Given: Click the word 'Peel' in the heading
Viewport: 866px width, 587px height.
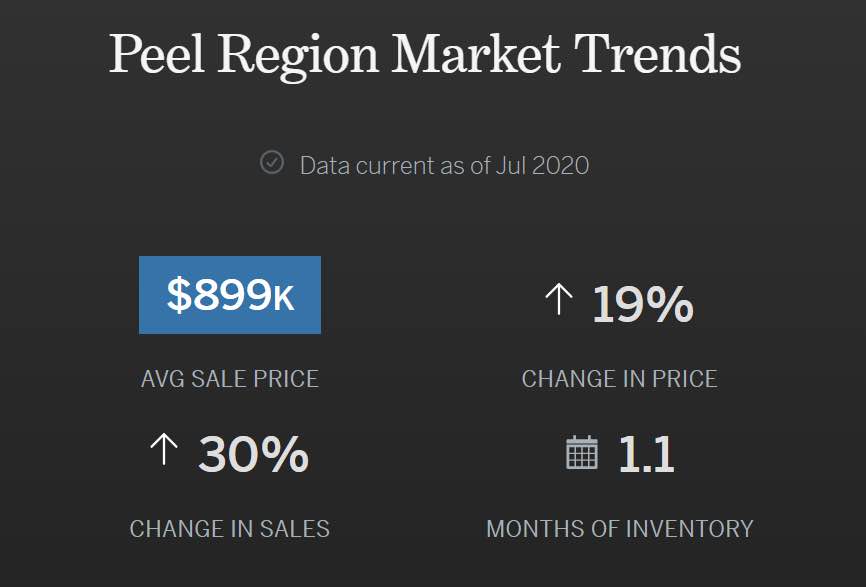Looking at the screenshot, I should pos(157,53).
